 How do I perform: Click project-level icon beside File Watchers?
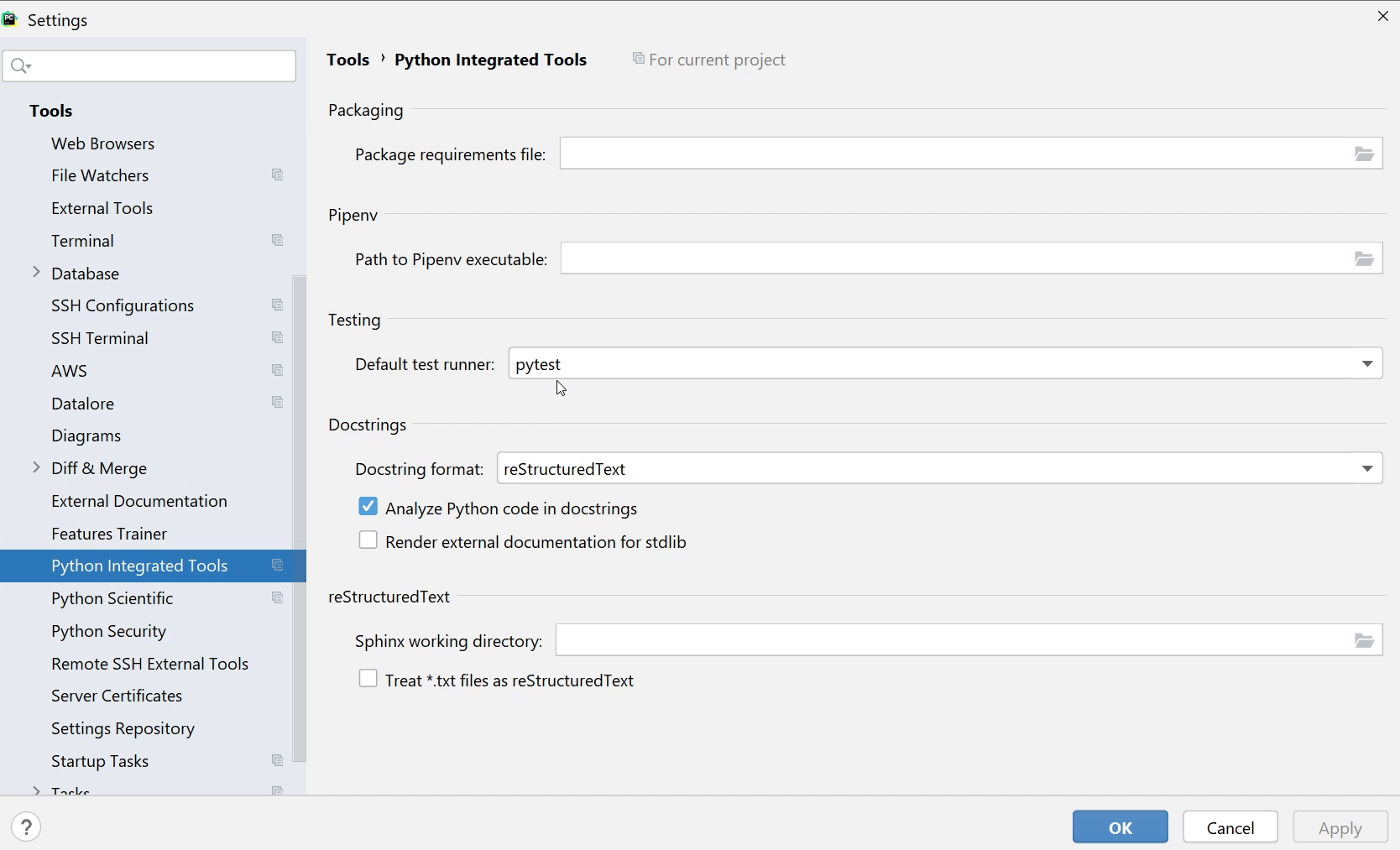tap(277, 175)
